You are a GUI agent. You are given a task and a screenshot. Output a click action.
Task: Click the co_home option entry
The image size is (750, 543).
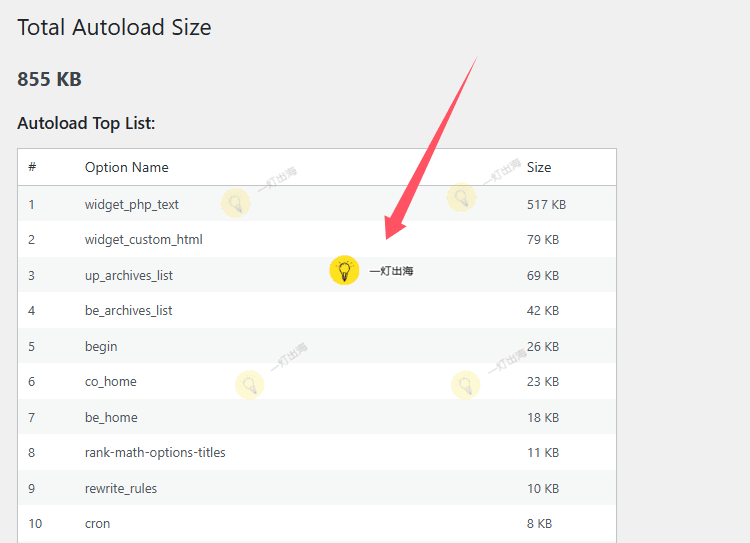111,382
